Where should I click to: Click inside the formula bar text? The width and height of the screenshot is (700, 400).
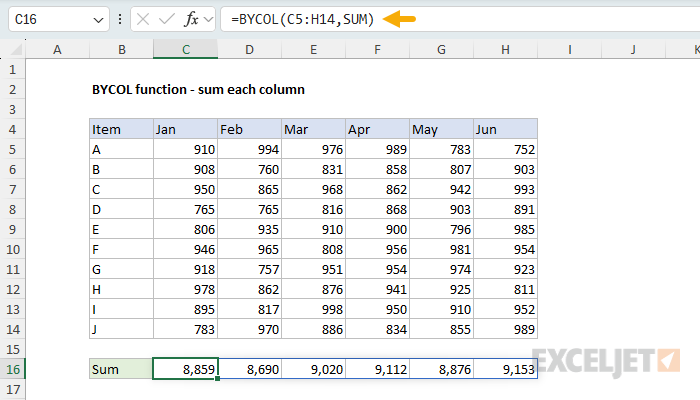coord(302,19)
